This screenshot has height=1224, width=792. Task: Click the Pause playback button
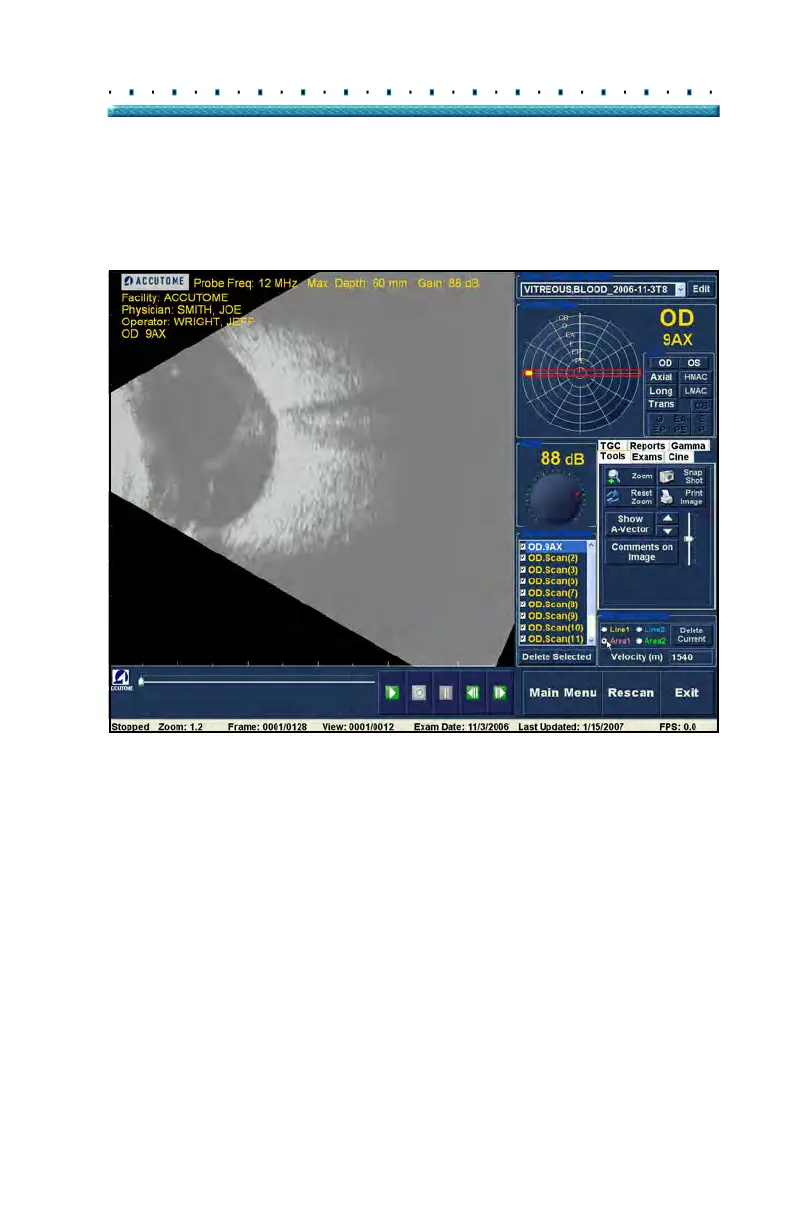446,692
